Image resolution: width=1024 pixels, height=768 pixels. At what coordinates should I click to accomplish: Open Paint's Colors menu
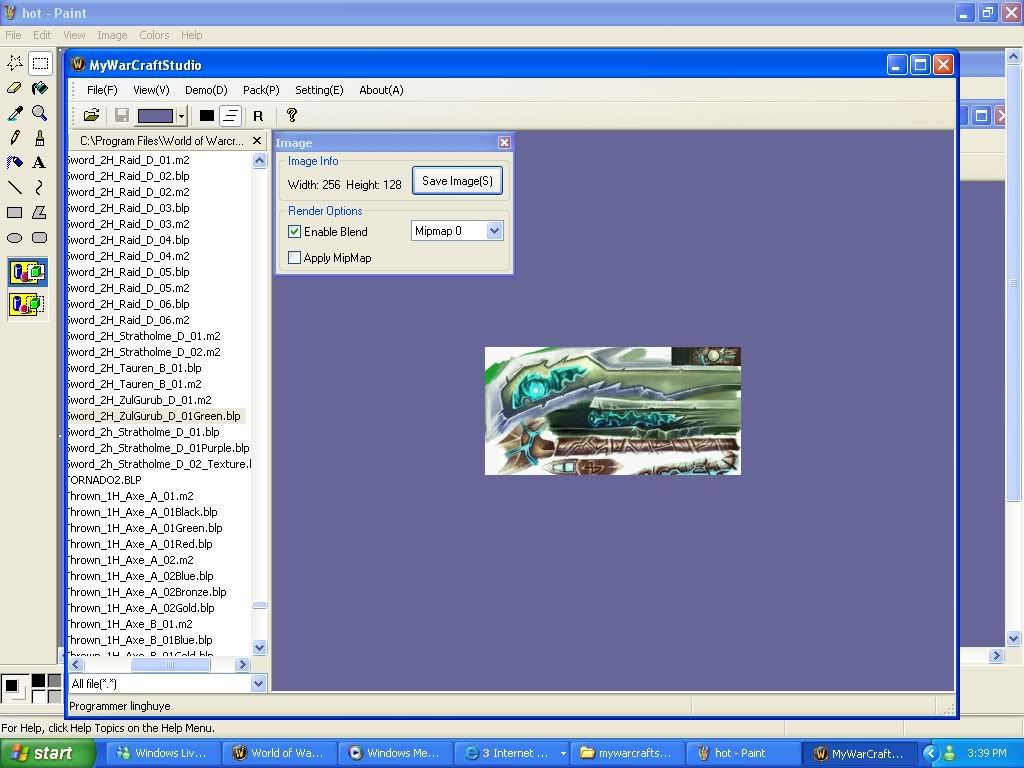(x=154, y=35)
